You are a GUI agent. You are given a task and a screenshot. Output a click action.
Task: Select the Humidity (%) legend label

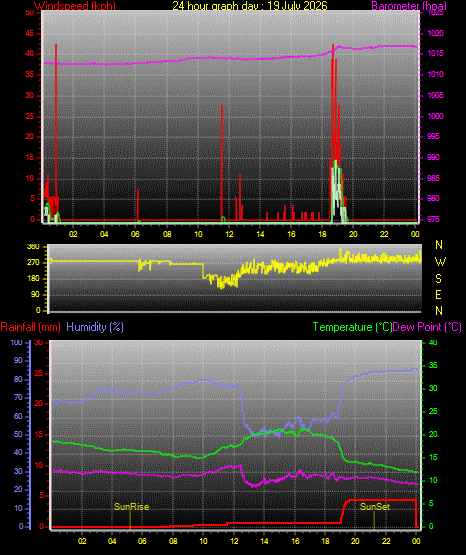click(95, 327)
